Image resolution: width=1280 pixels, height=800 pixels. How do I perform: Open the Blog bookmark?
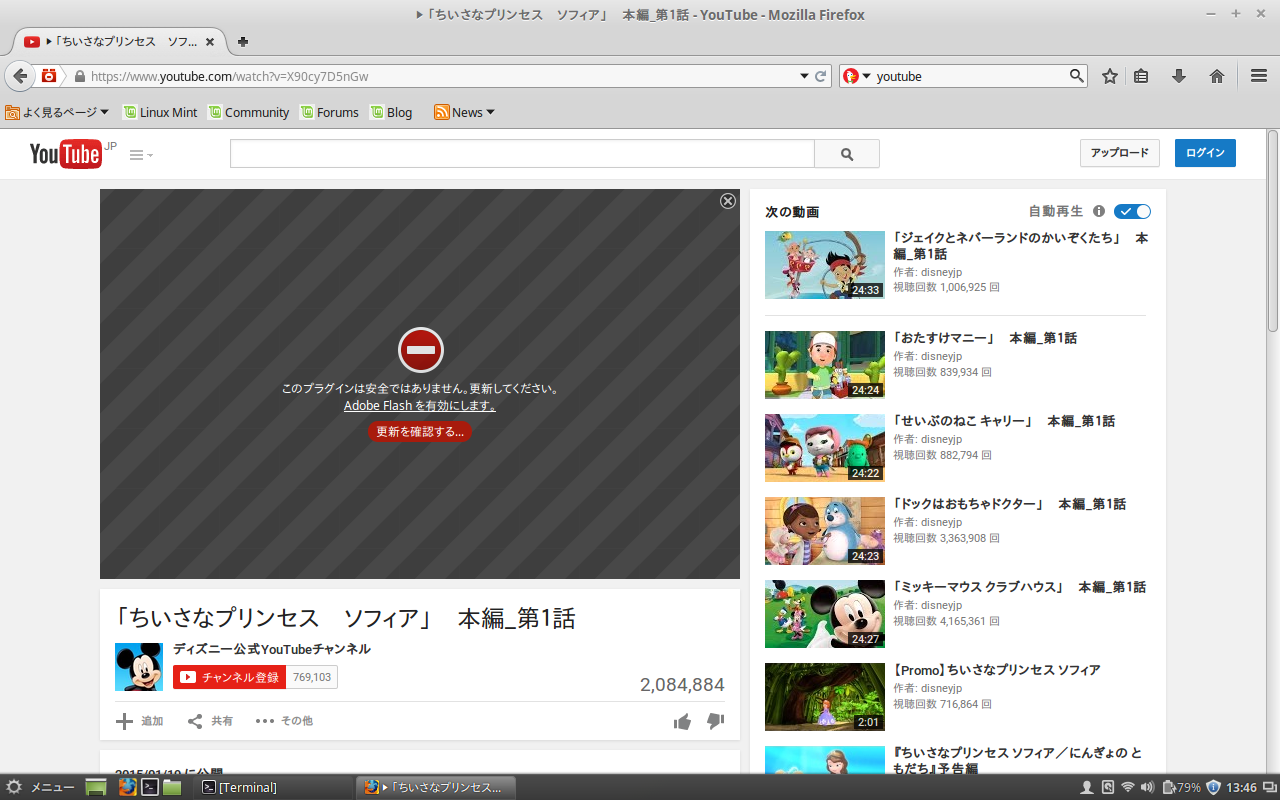click(x=391, y=112)
